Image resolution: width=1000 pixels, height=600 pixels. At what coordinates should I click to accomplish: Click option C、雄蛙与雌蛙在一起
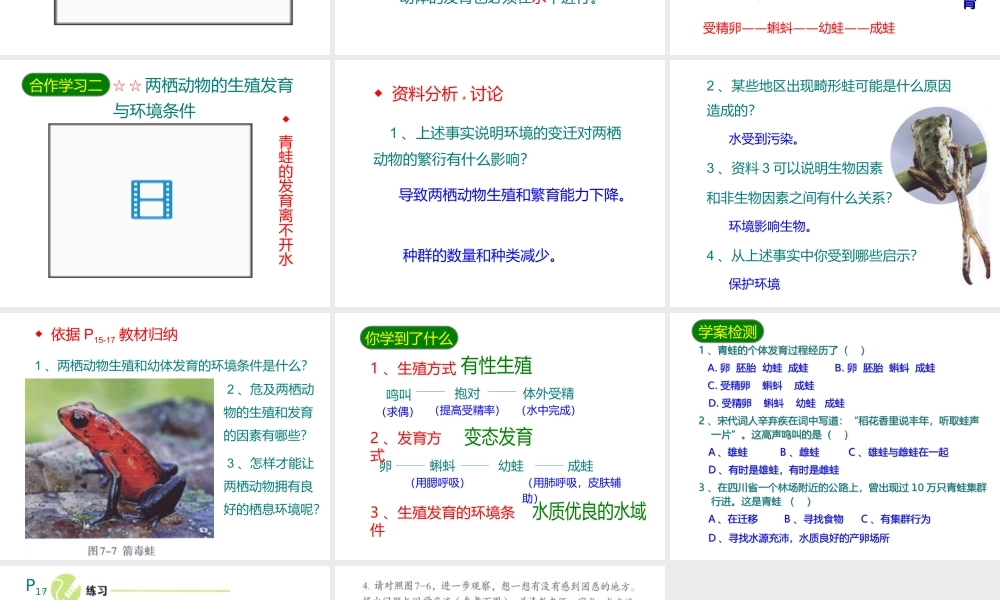coord(899,452)
